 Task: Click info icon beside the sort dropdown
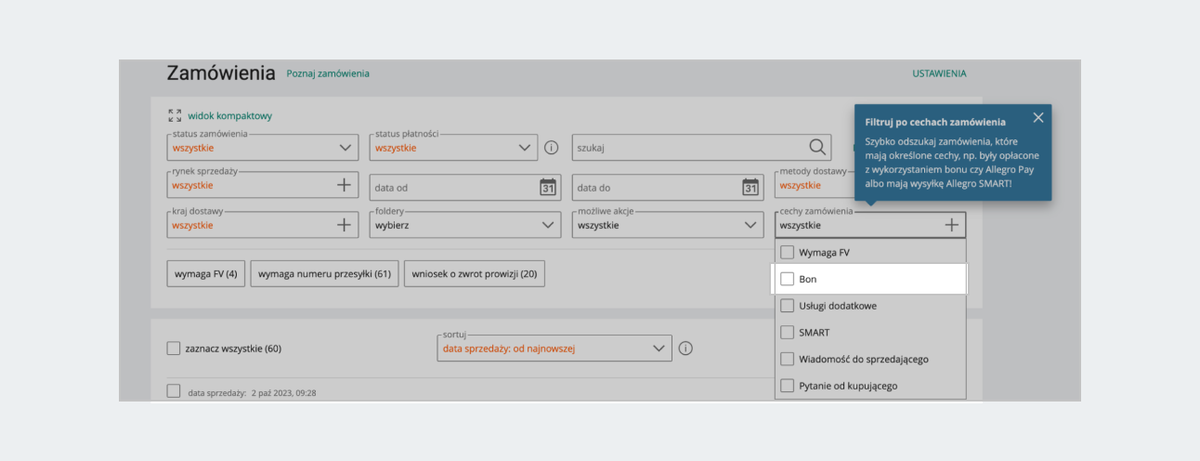pos(685,349)
